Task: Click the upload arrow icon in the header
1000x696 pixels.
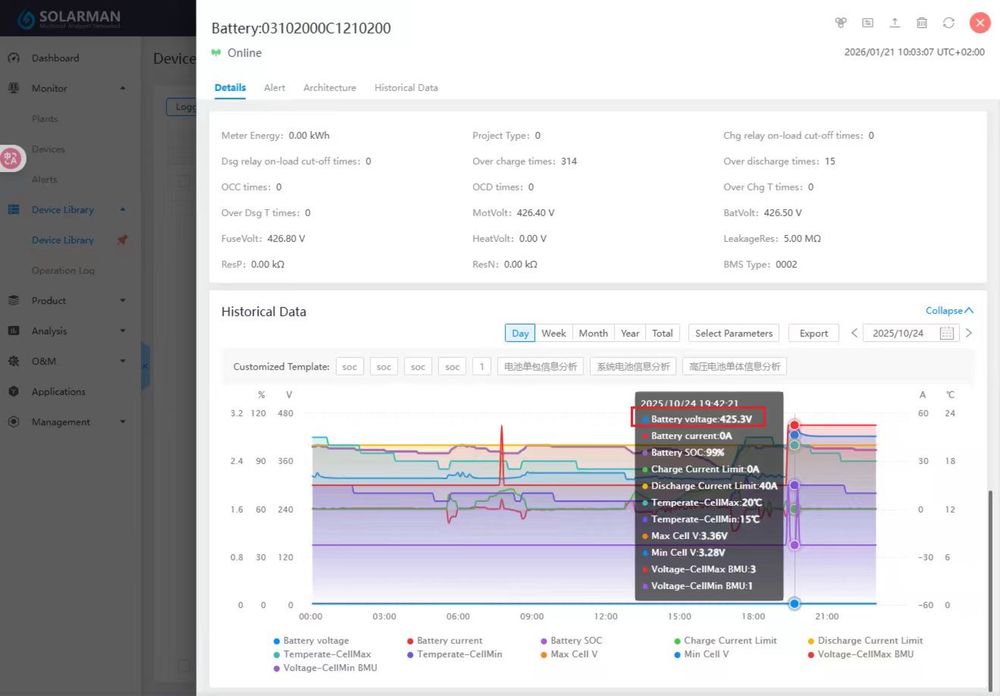Action: click(x=895, y=23)
